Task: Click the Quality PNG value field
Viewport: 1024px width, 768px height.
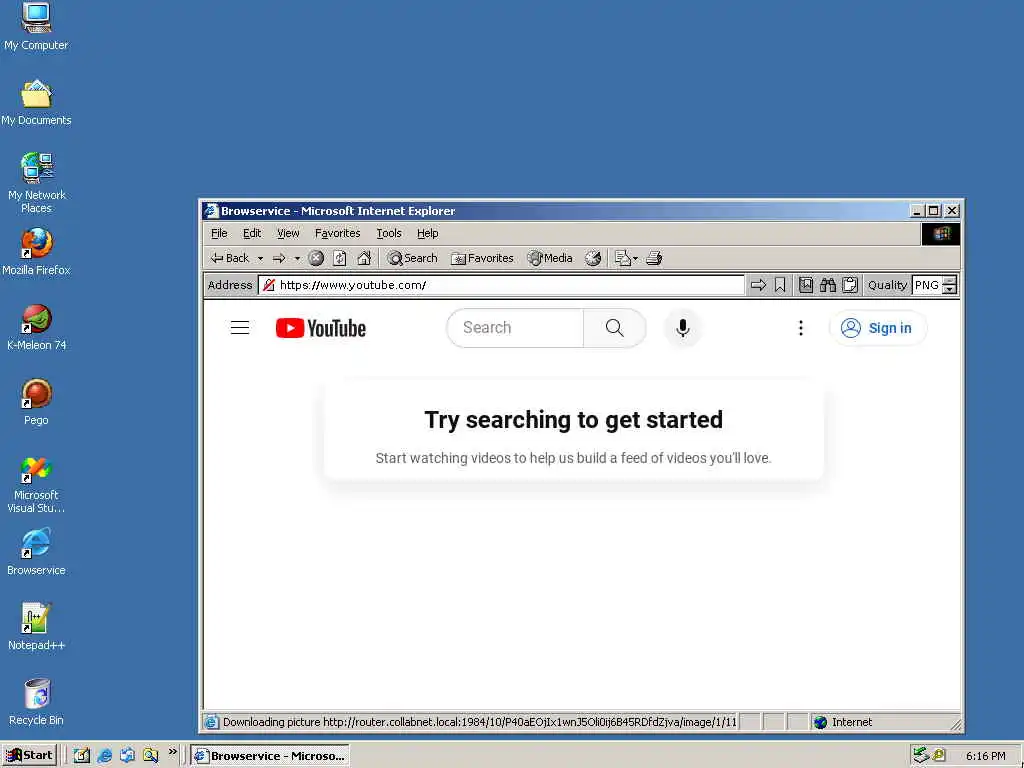Action: coord(928,285)
